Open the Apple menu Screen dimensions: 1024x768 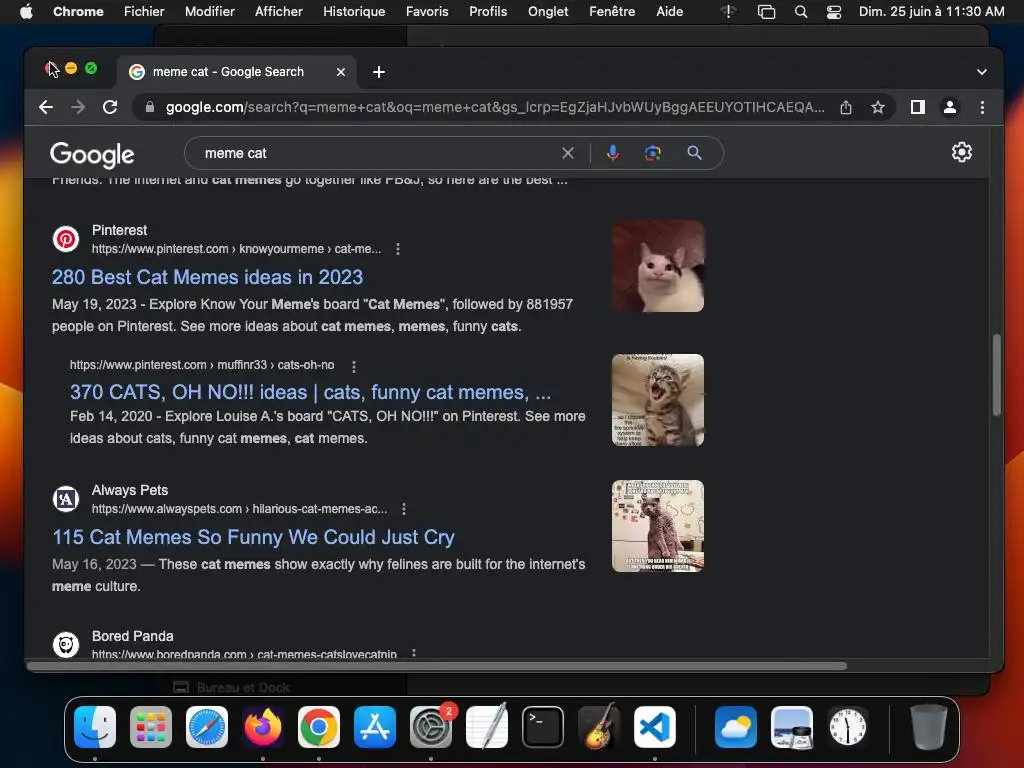[x=26, y=11]
